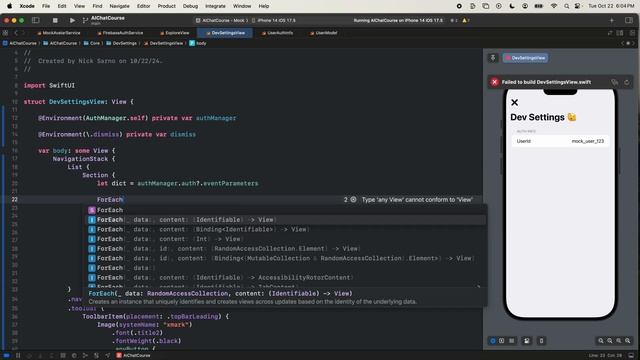Click the authManager variable on line 12
Screen dimensions: 640x360
(x=216, y=118)
